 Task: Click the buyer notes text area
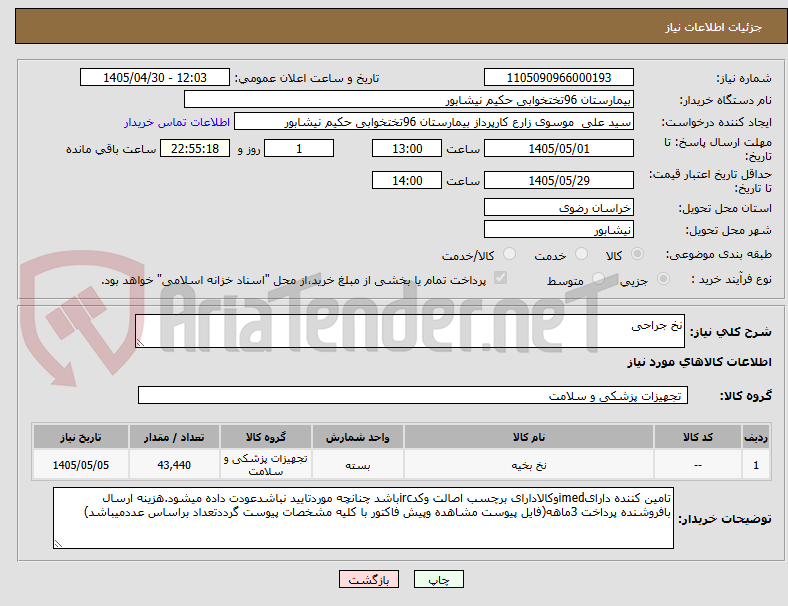[x=363, y=518]
